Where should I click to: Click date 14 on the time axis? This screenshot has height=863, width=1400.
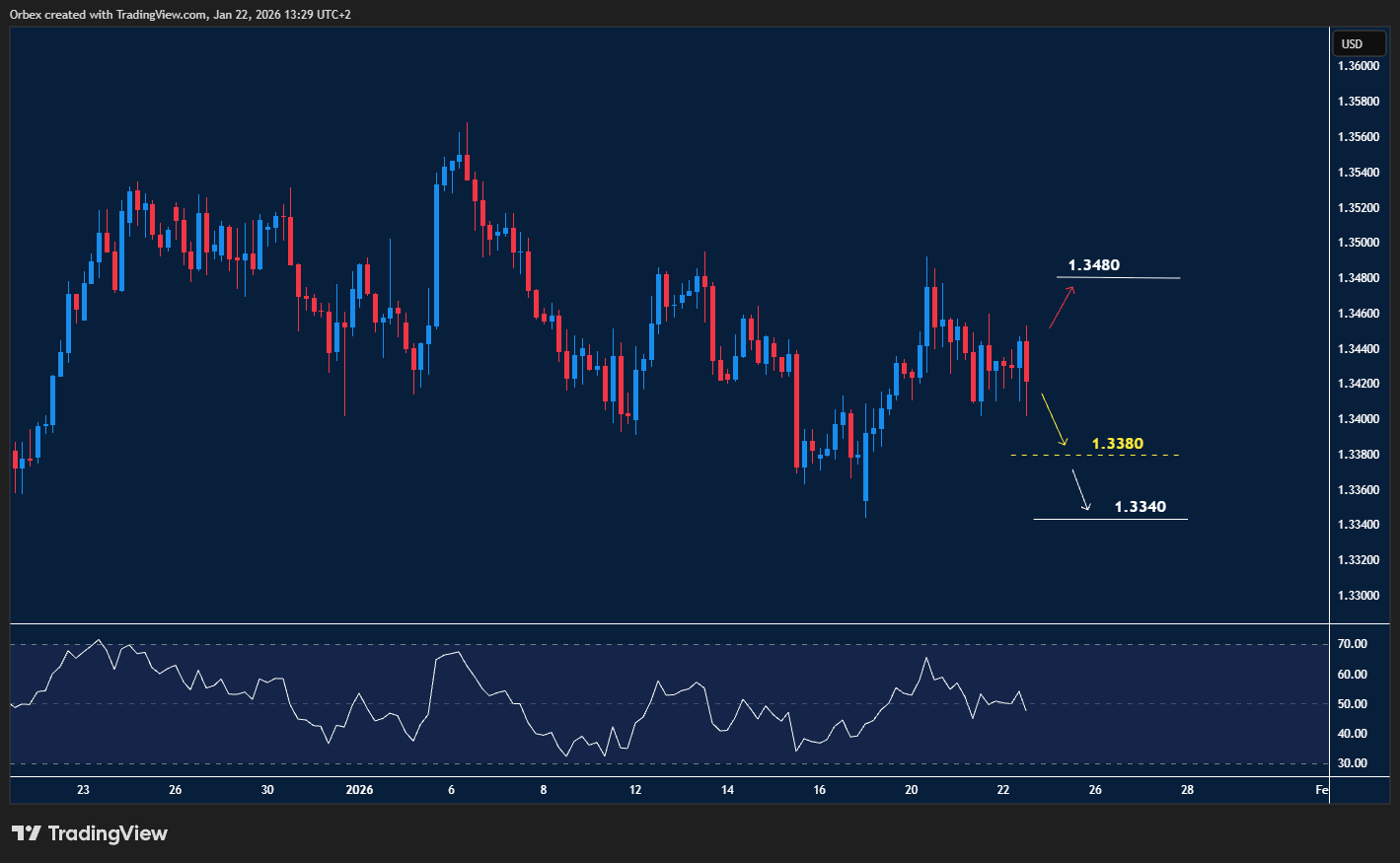(x=727, y=790)
